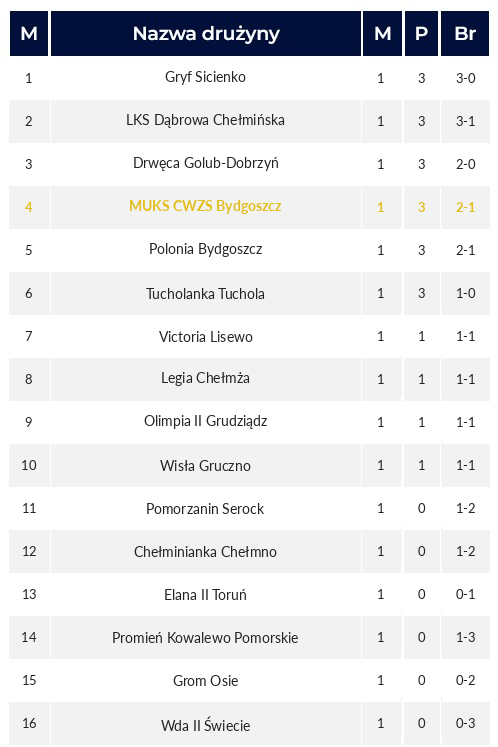Click Wda II Świecie team name
The height and width of the screenshot is (747, 498).
point(205,725)
